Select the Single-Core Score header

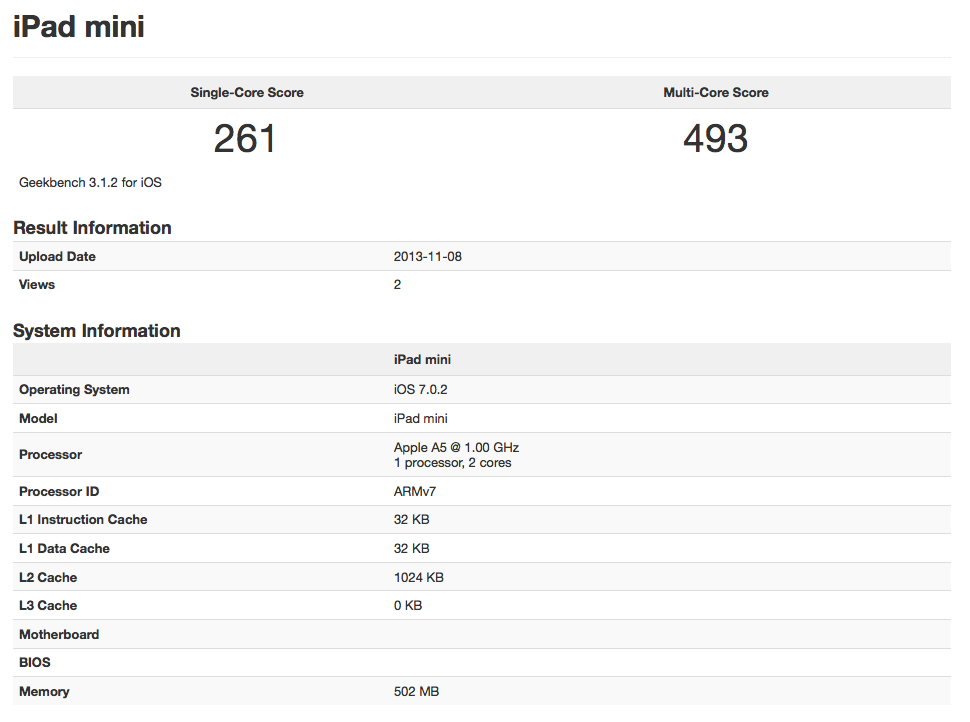pyautogui.click(x=247, y=92)
